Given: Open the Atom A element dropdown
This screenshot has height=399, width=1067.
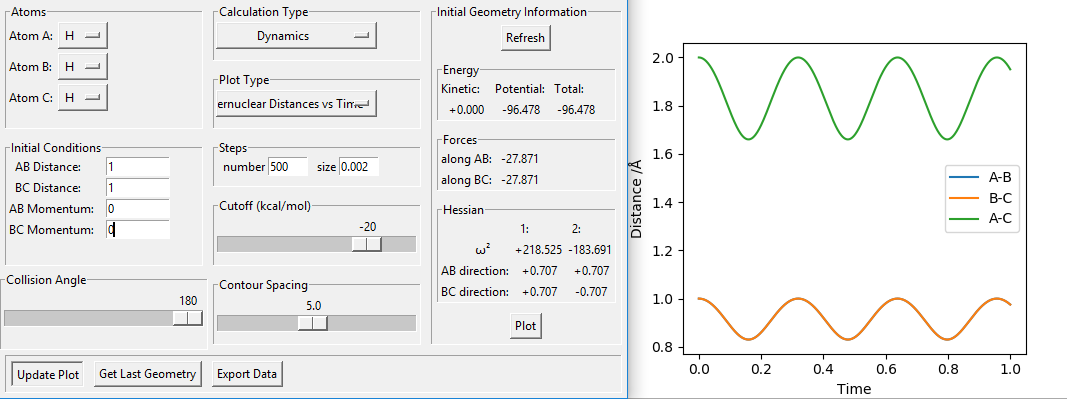Looking at the screenshot, I should [x=83, y=36].
